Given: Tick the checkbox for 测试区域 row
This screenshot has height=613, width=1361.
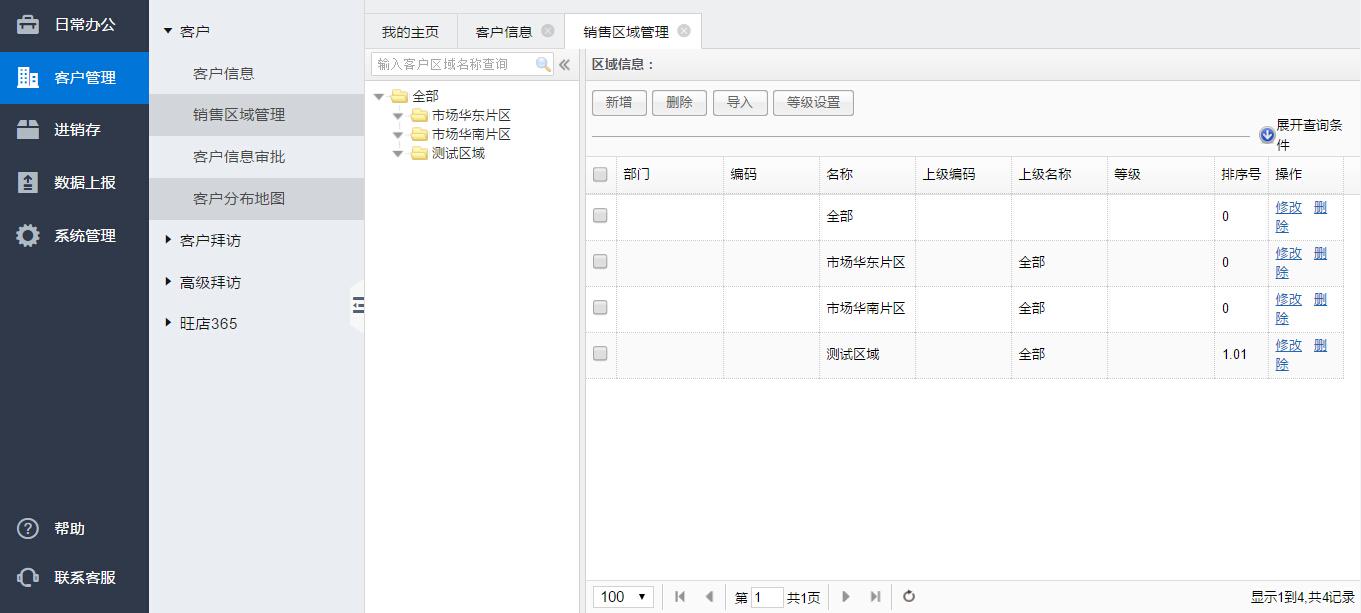Looking at the screenshot, I should pos(600,354).
